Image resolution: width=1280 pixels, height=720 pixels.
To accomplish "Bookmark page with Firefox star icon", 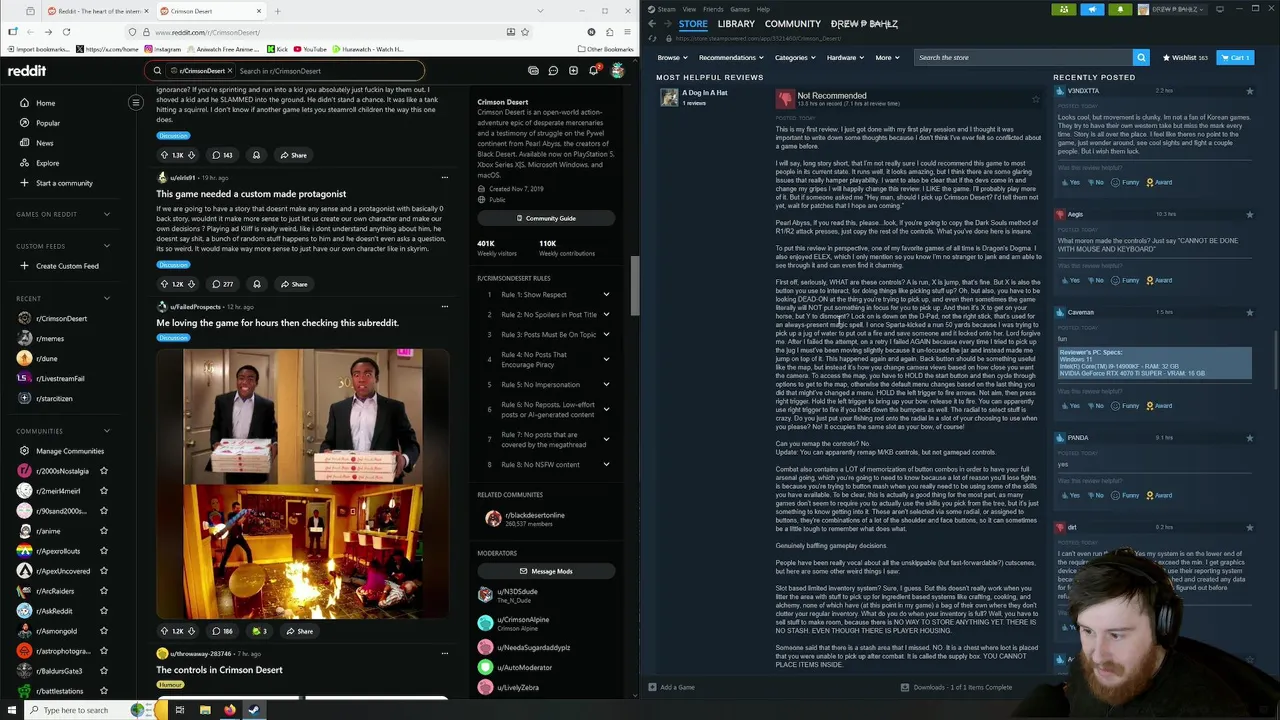I will point(524,32).
